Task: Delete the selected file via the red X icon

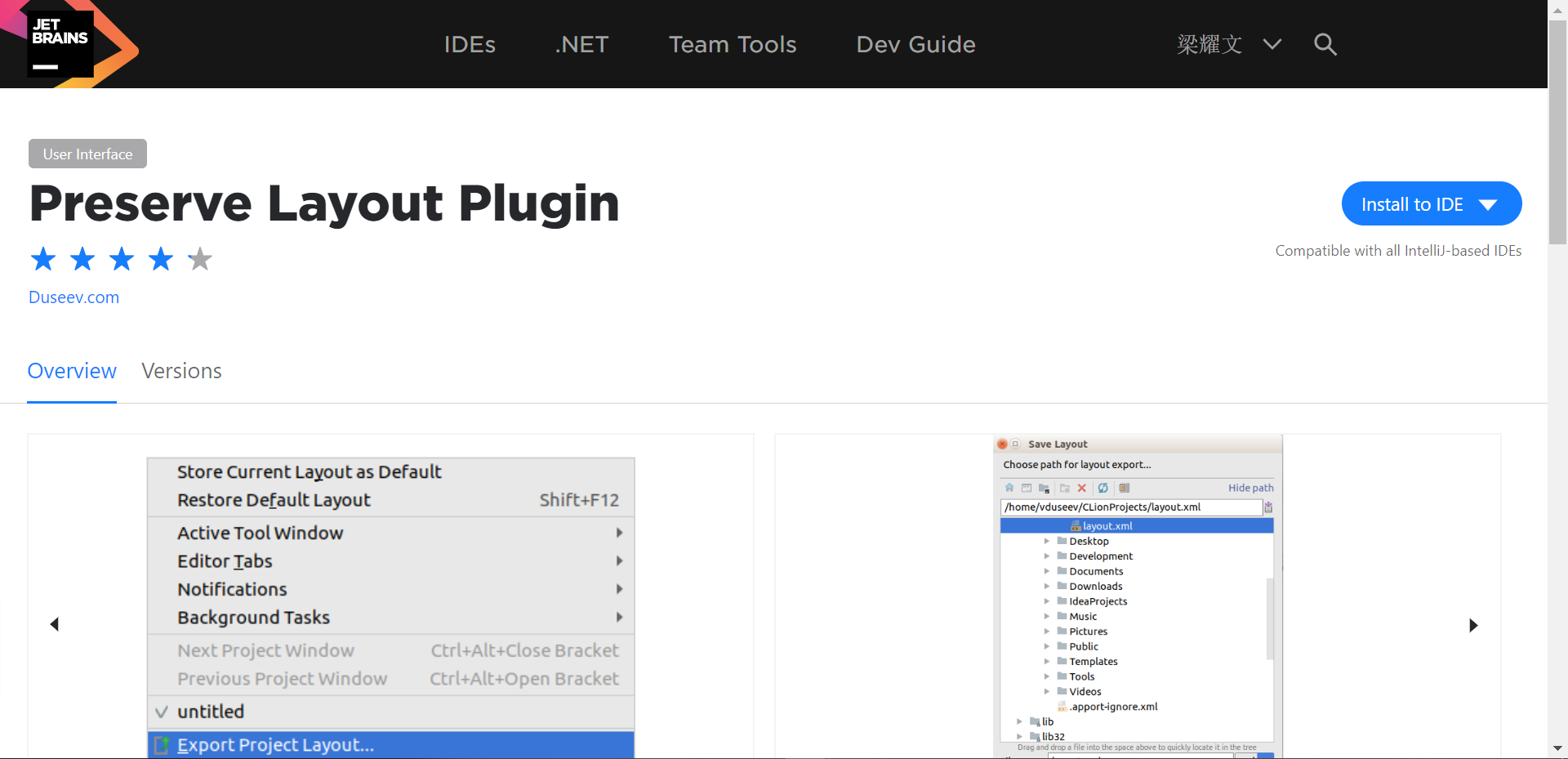Action: point(1082,488)
